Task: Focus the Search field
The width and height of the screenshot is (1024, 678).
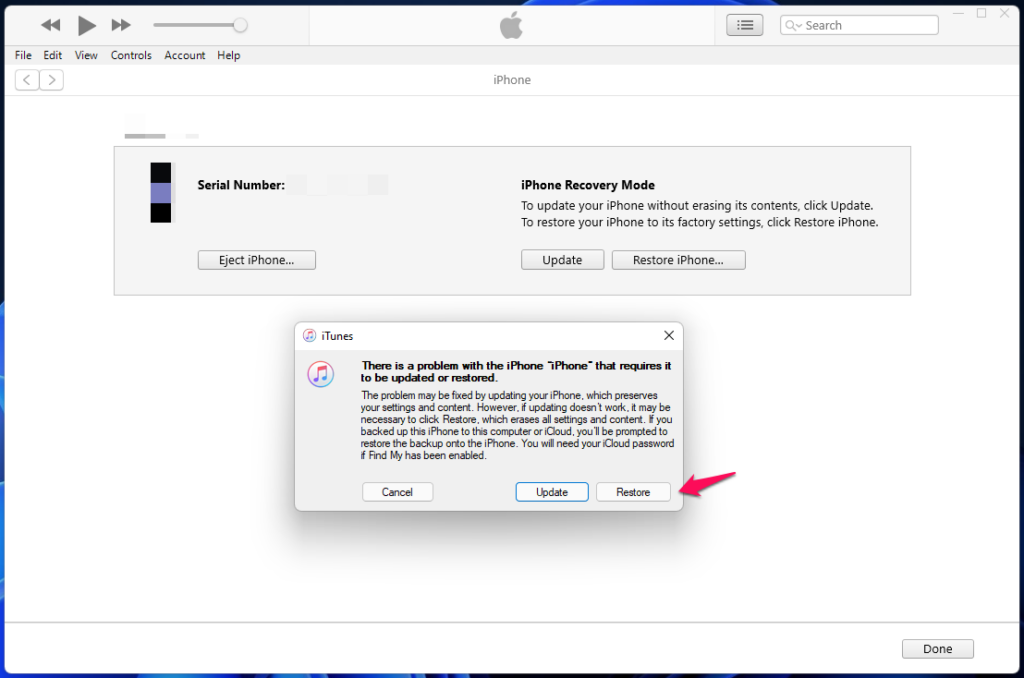Action: (x=859, y=25)
